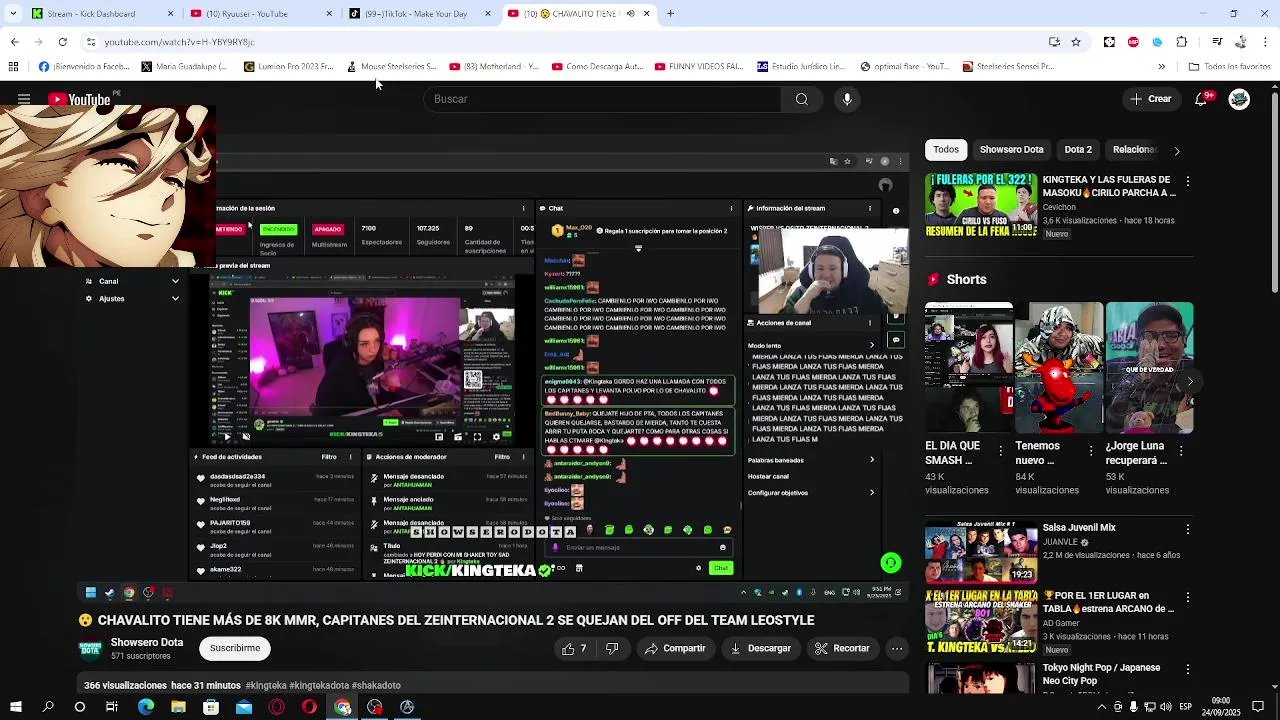Open Windows taskbar search
1280x720 pixels.
click(47, 707)
